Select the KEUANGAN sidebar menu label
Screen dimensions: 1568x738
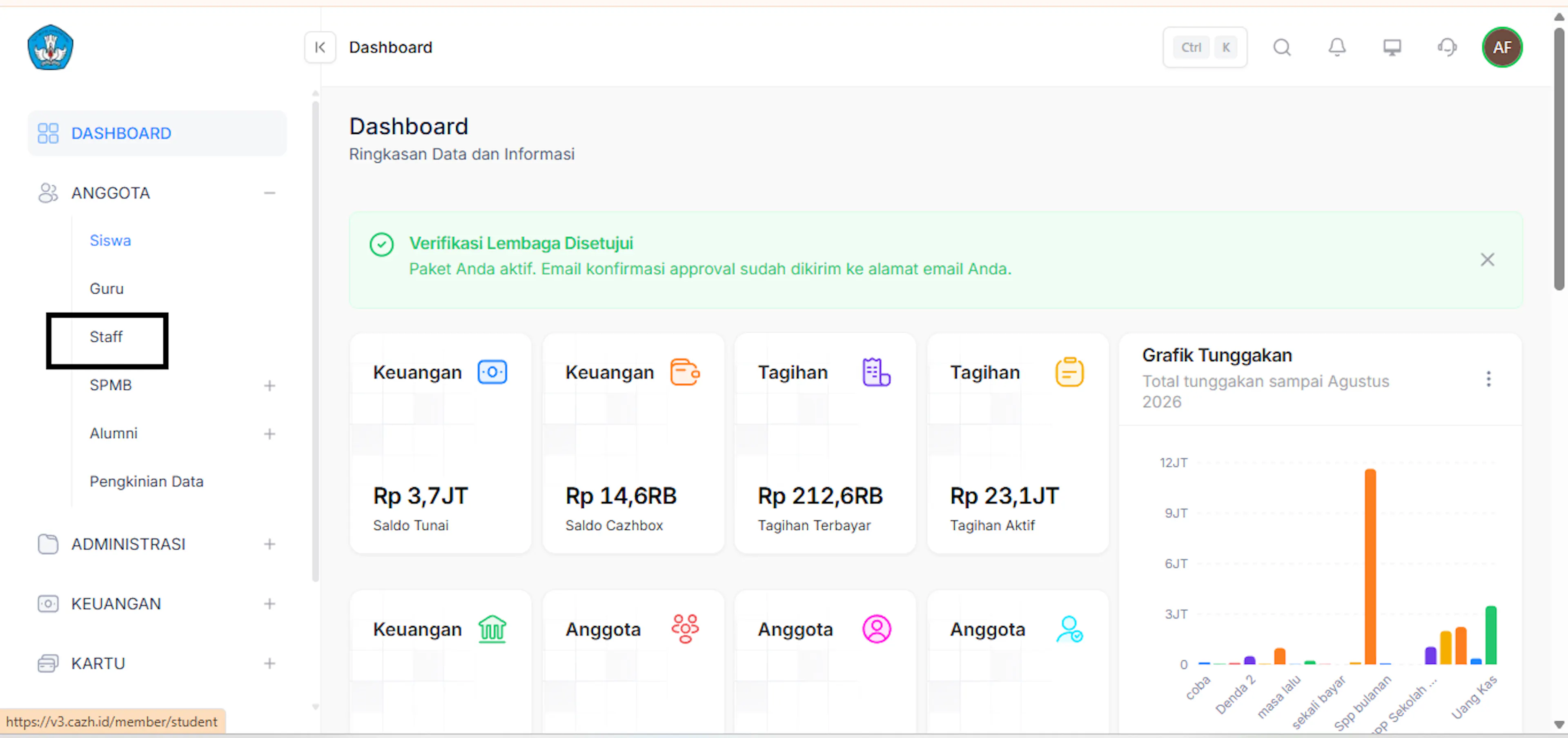click(116, 604)
